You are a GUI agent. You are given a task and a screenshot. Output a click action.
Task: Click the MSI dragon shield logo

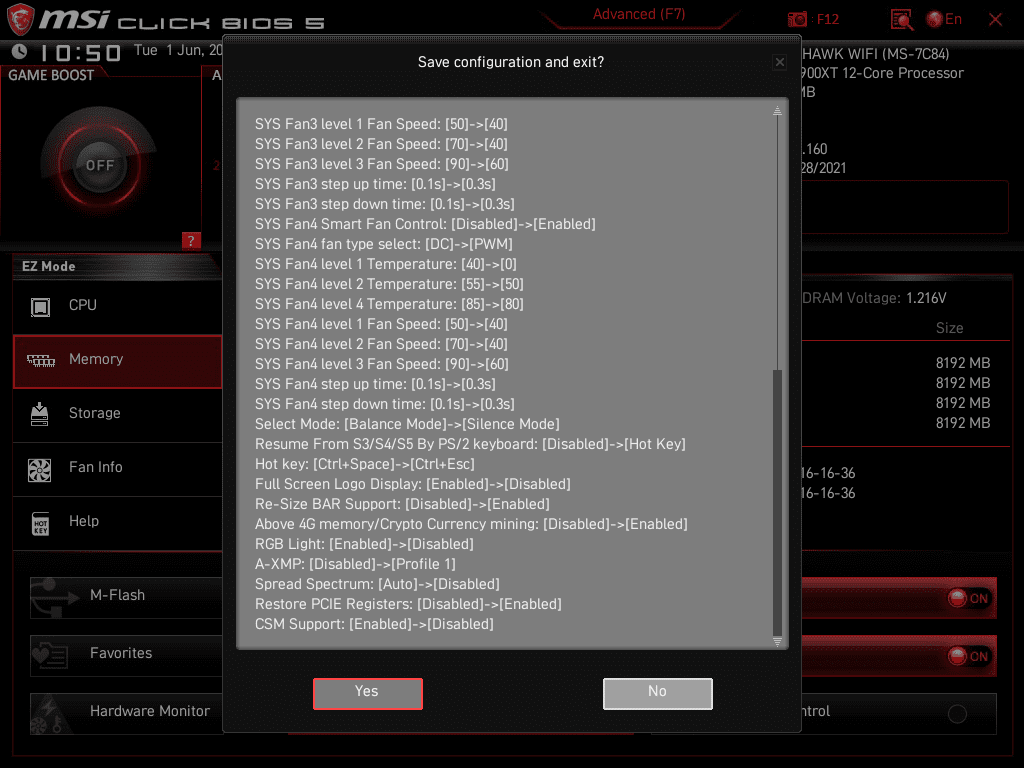20,19
